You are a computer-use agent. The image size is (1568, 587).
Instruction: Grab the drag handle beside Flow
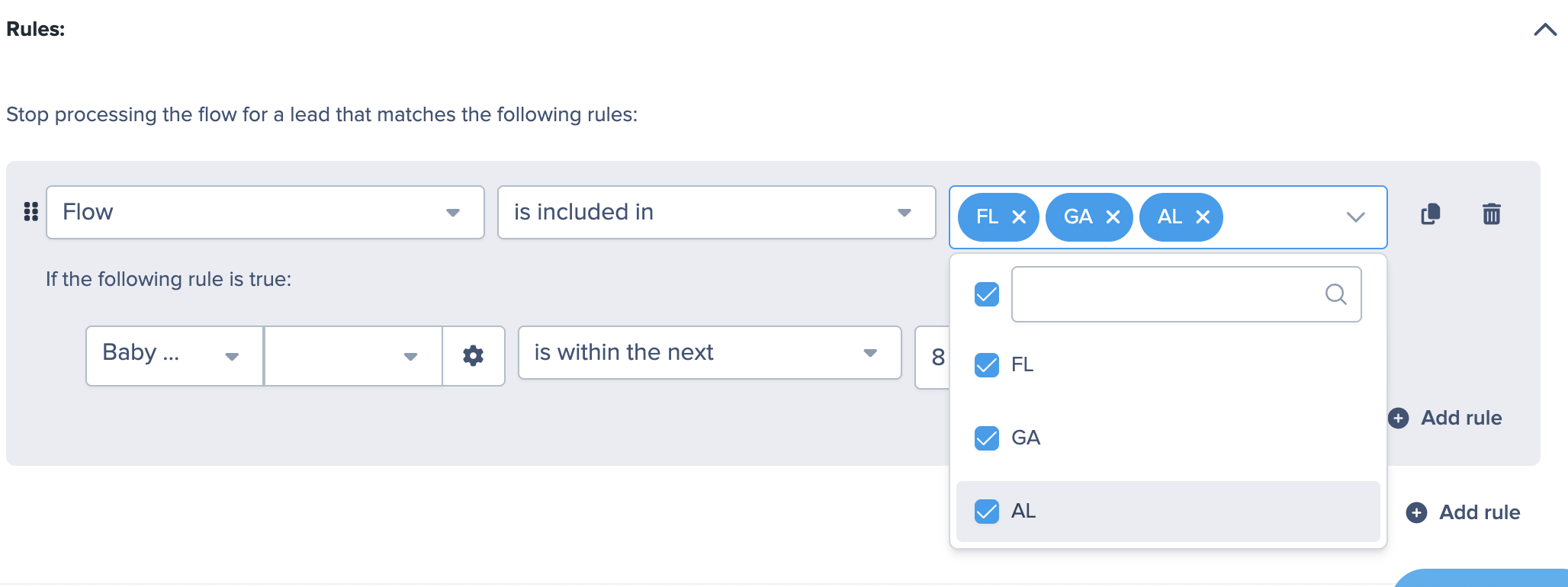31,212
